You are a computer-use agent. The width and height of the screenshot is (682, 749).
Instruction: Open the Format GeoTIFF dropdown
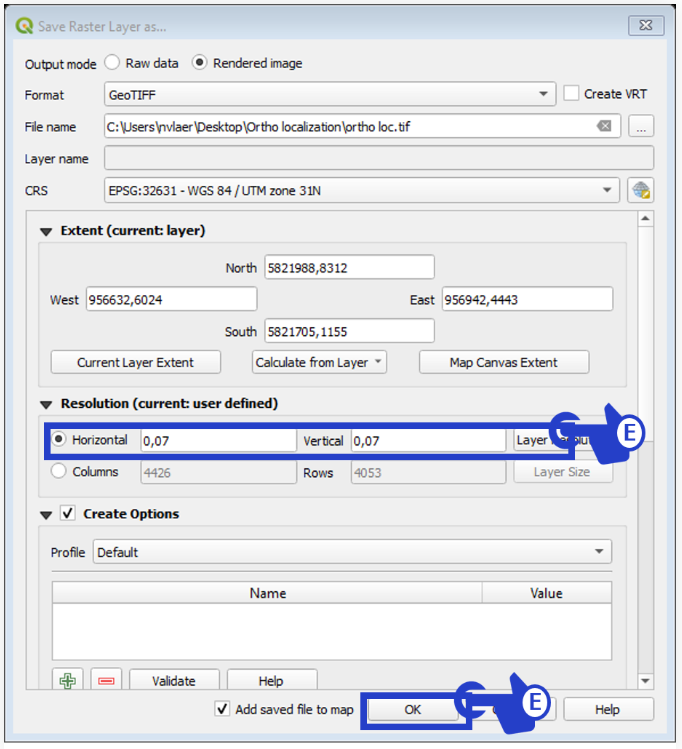click(x=330, y=95)
